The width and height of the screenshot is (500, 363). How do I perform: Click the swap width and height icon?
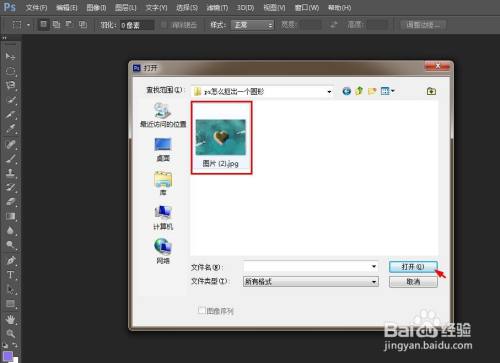pyautogui.click(x=334, y=25)
